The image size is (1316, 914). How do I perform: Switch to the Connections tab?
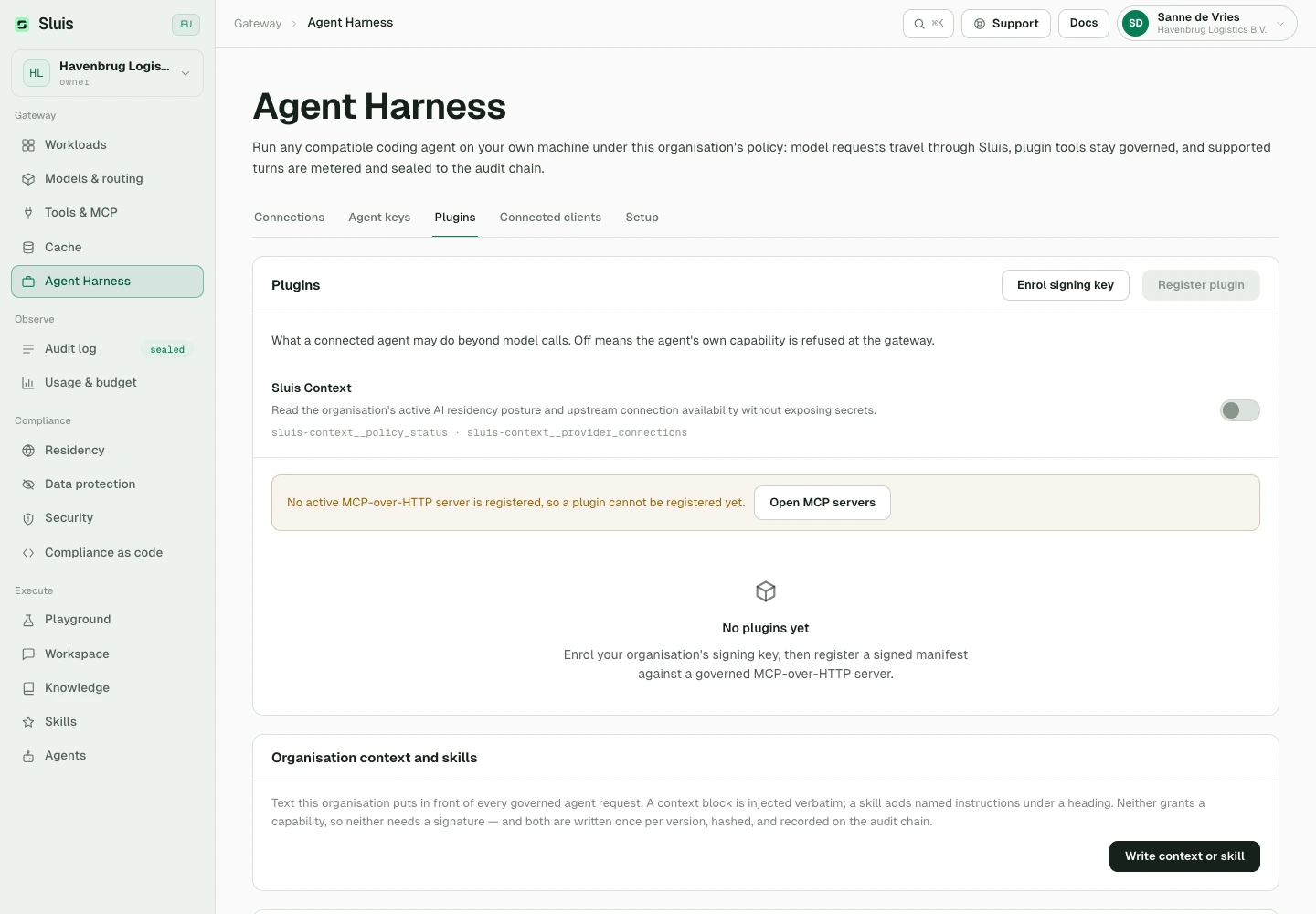(x=289, y=218)
